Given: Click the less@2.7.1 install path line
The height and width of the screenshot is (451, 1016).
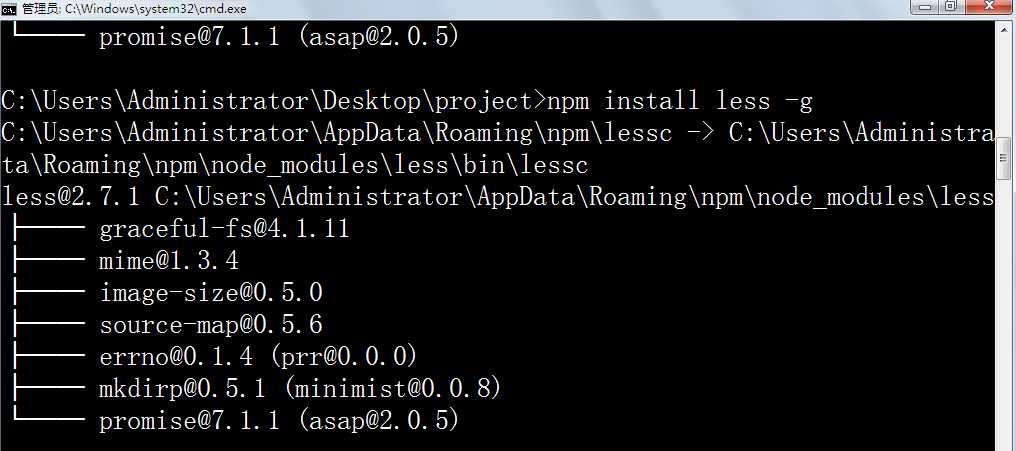Looking at the screenshot, I should coord(498,197).
